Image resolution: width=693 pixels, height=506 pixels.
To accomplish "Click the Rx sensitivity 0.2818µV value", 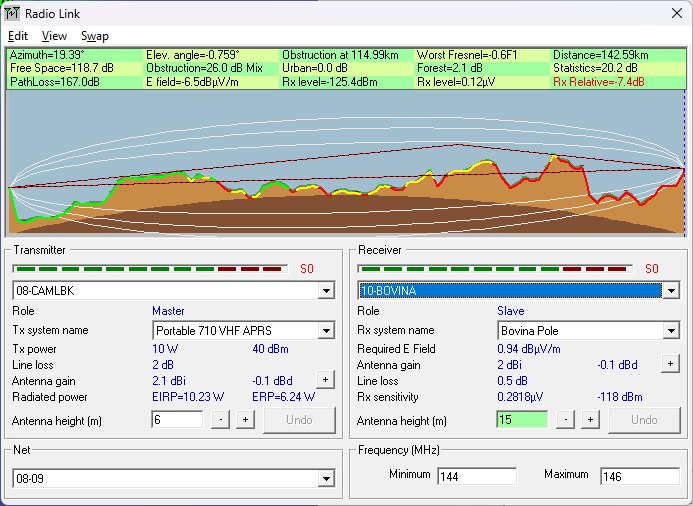I will (520, 396).
